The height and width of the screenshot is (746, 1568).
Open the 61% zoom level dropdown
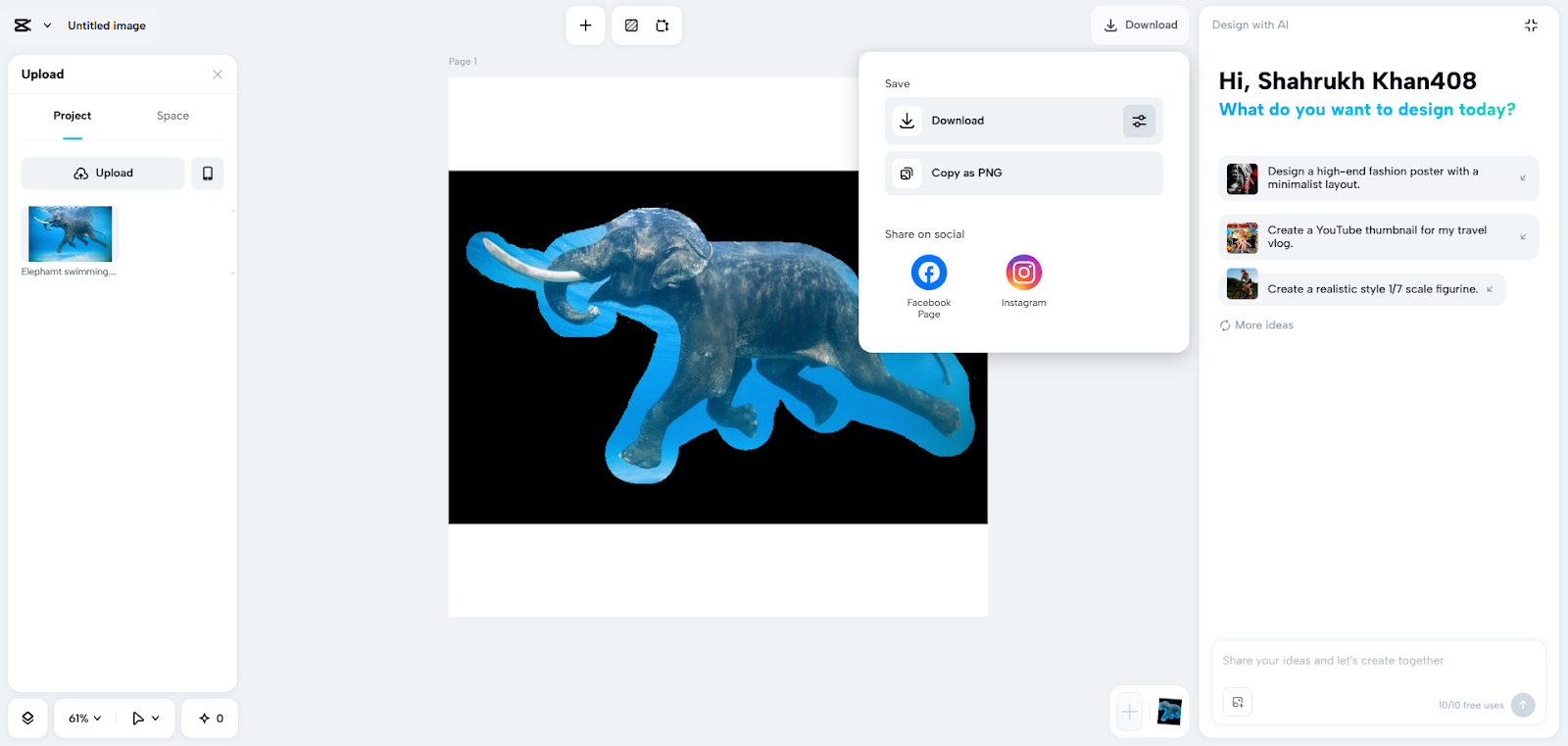[x=85, y=719]
